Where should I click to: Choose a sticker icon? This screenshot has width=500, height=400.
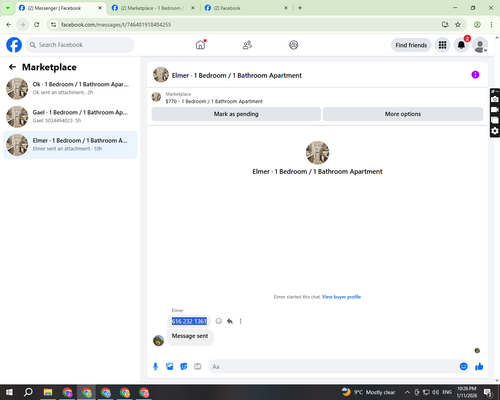tap(184, 367)
